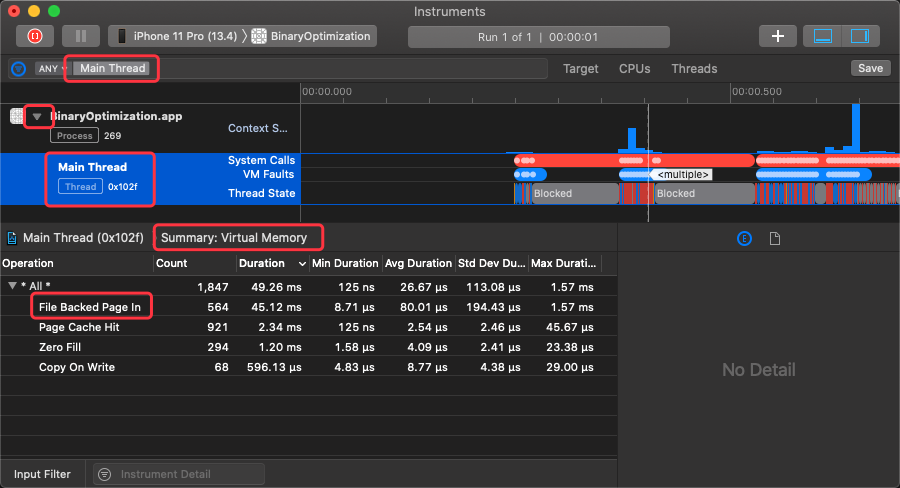
Task: Click the filter icon in Instrument Detail field
Action: (x=104, y=474)
